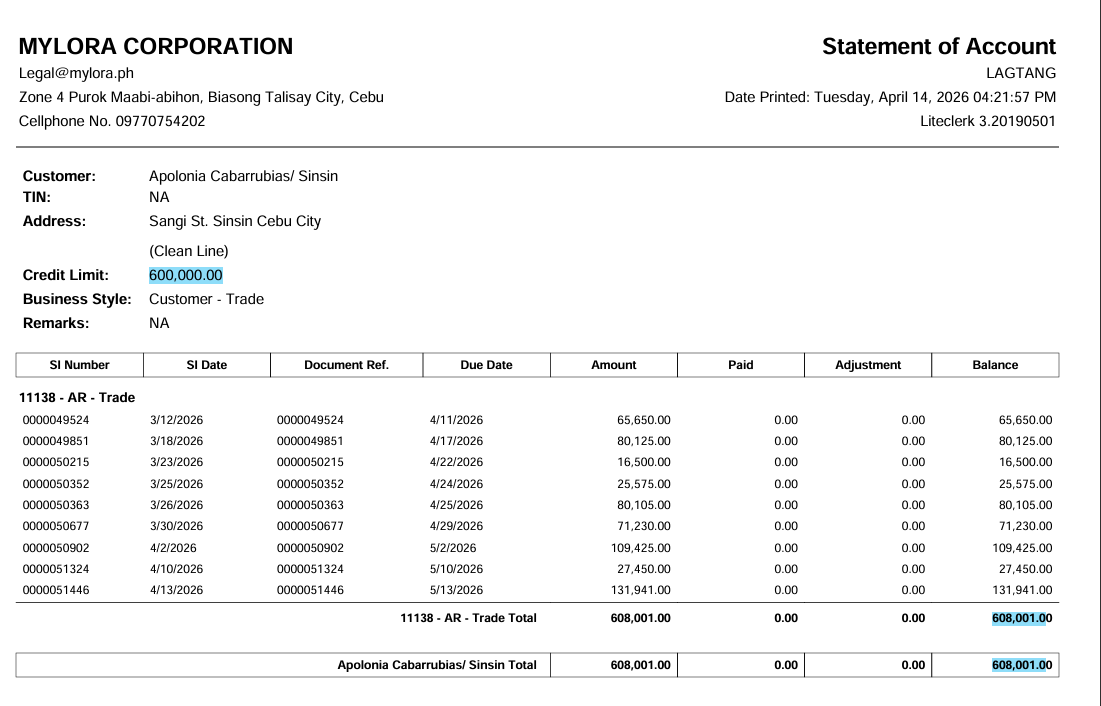The width and height of the screenshot is (1101, 706).
Task: Click highlighted AR Trade Total balance 608,001.00
Action: (x=1021, y=618)
